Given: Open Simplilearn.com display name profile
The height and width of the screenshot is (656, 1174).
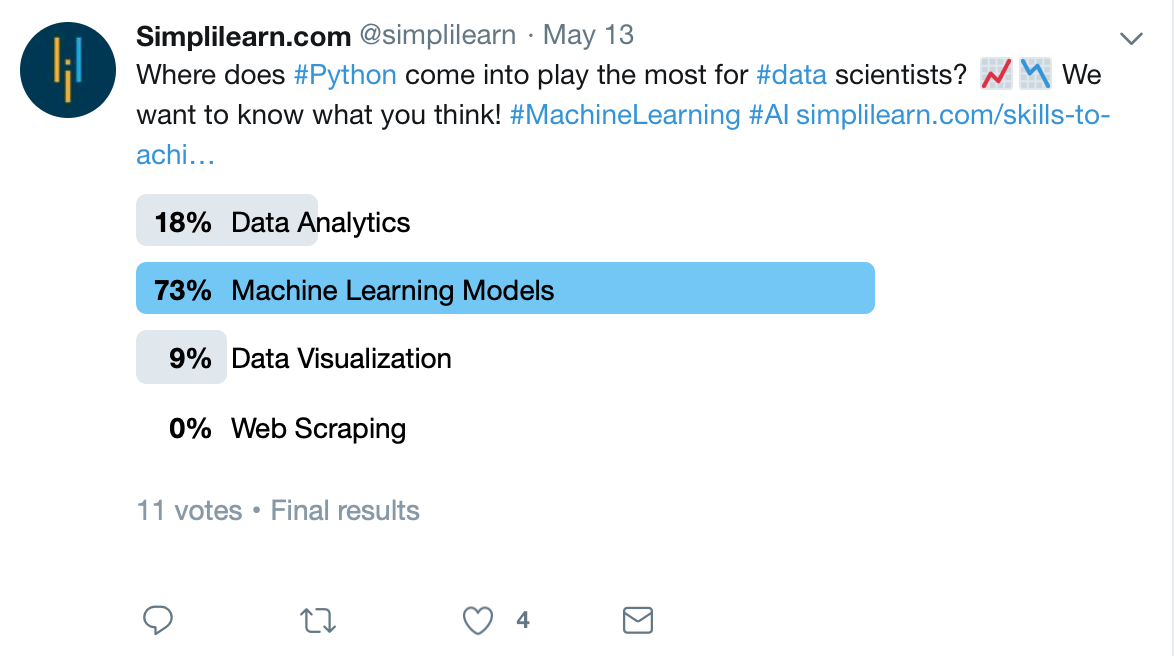Looking at the screenshot, I should pos(243,36).
